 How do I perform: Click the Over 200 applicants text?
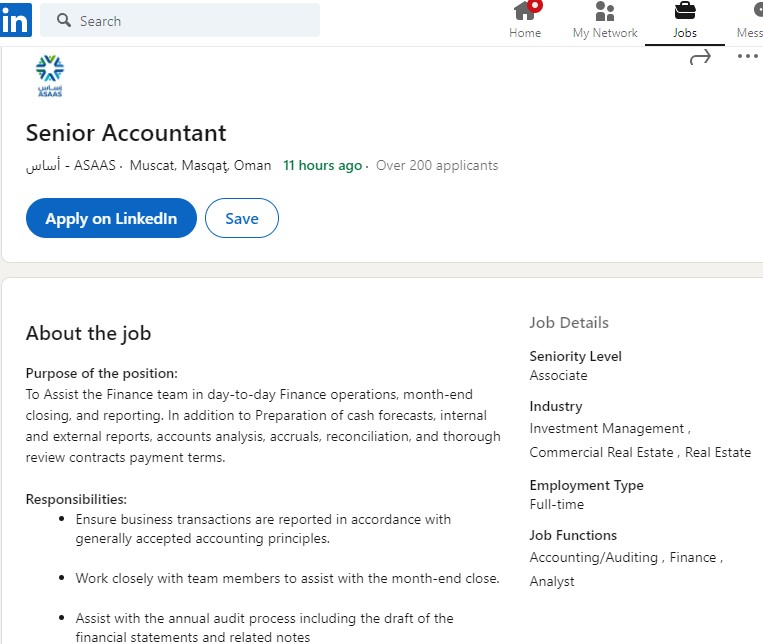point(437,166)
